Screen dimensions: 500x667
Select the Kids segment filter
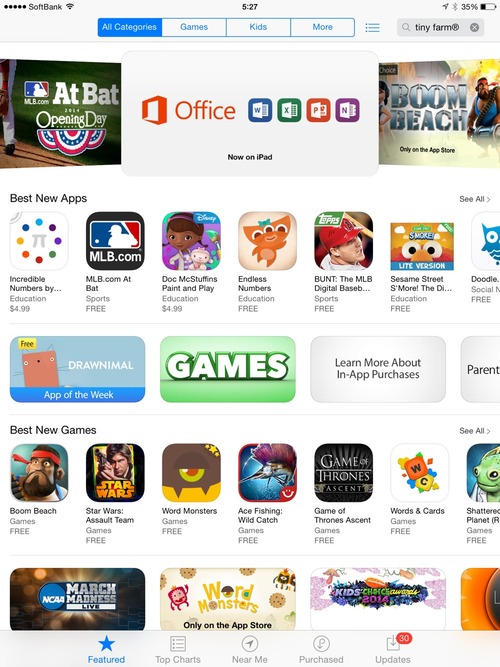258,27
